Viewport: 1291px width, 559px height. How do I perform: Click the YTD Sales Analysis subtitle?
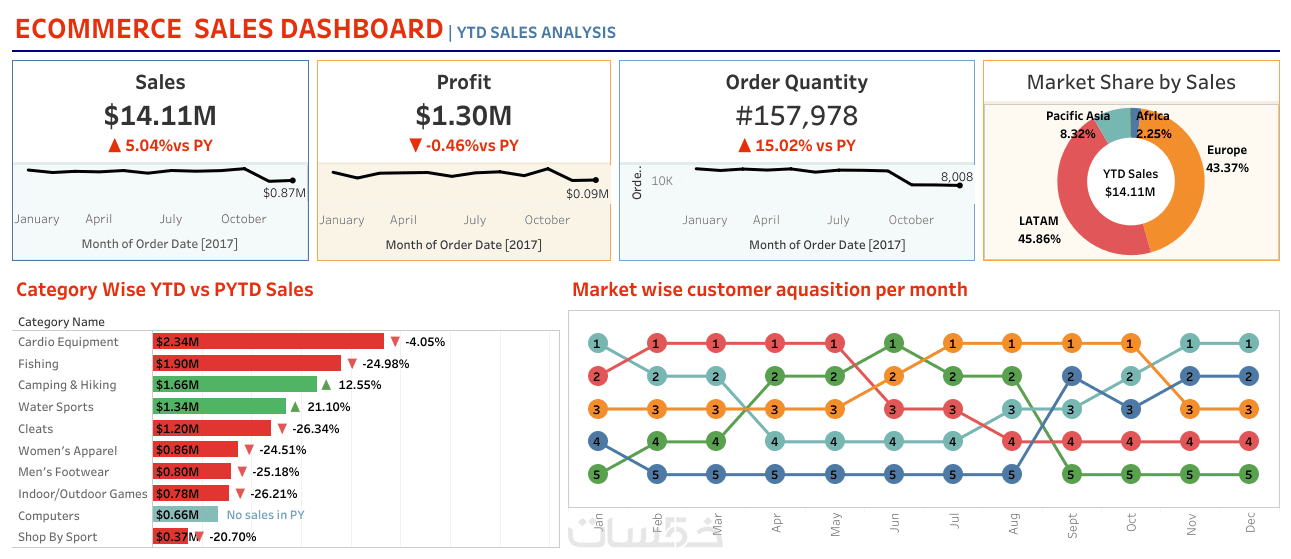536,32
